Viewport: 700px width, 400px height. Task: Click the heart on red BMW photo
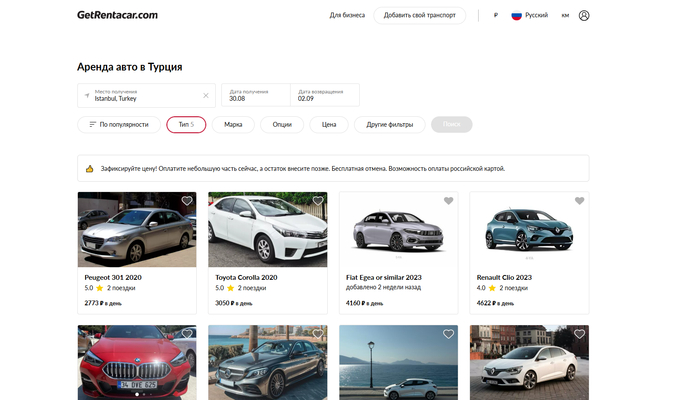[186, 334]
